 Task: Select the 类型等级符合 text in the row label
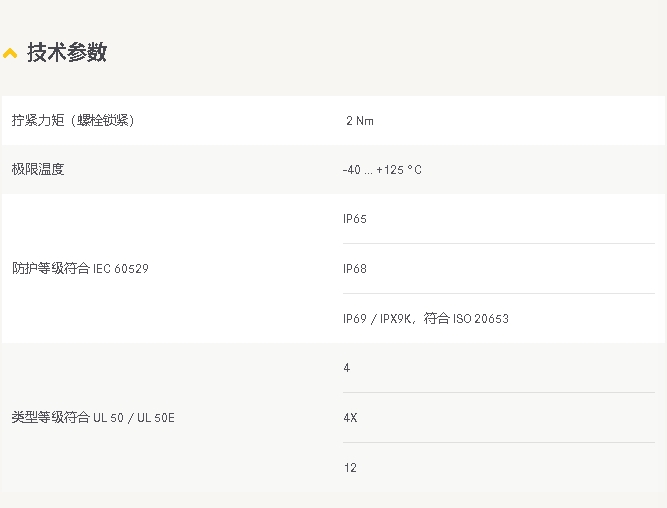point(50,417)
